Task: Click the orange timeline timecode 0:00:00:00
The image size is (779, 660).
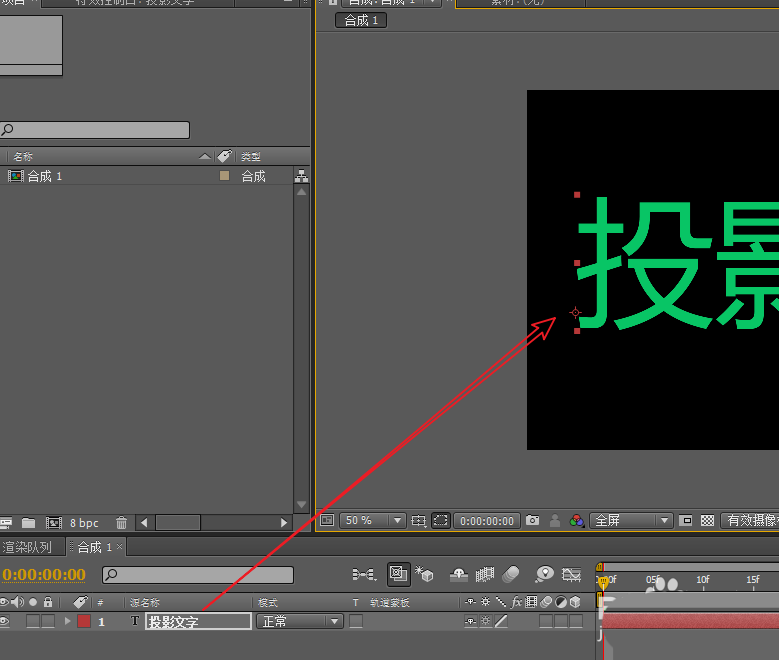Action: (44, 575)
